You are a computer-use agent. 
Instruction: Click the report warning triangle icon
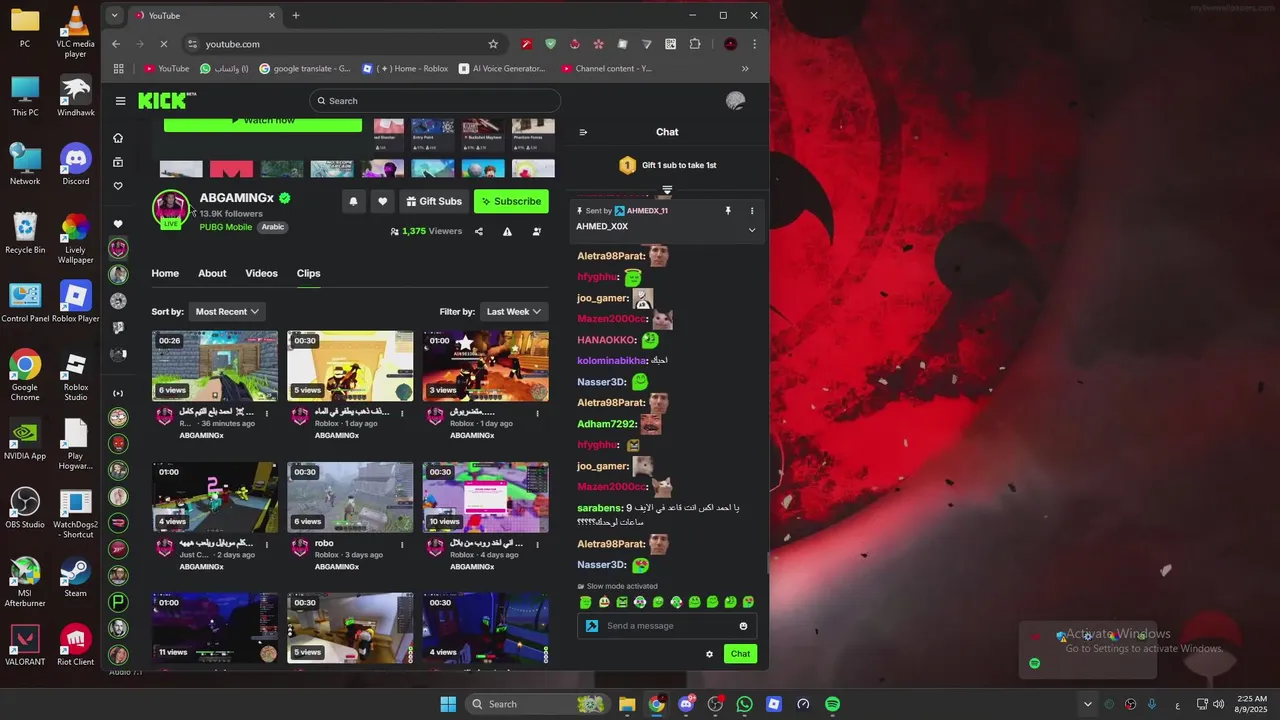(x=507, y=231)
